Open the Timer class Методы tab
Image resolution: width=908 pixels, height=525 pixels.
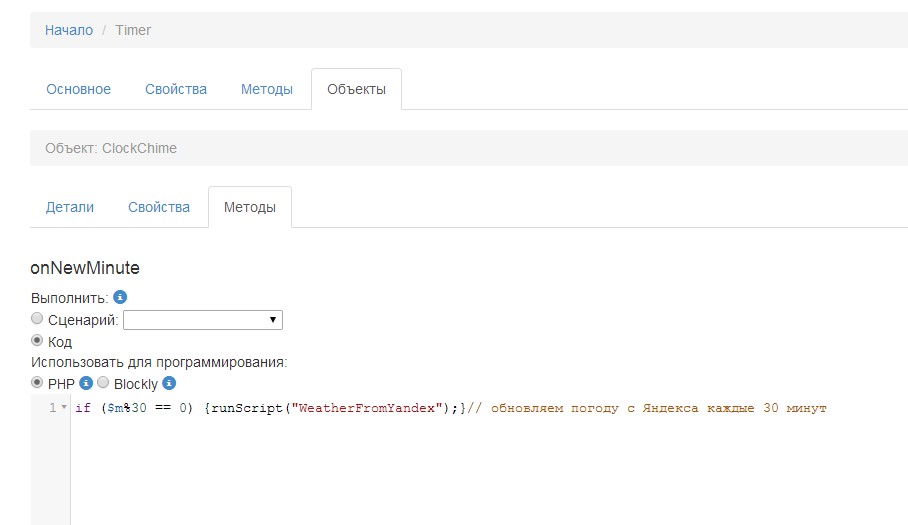pos(267,89)
